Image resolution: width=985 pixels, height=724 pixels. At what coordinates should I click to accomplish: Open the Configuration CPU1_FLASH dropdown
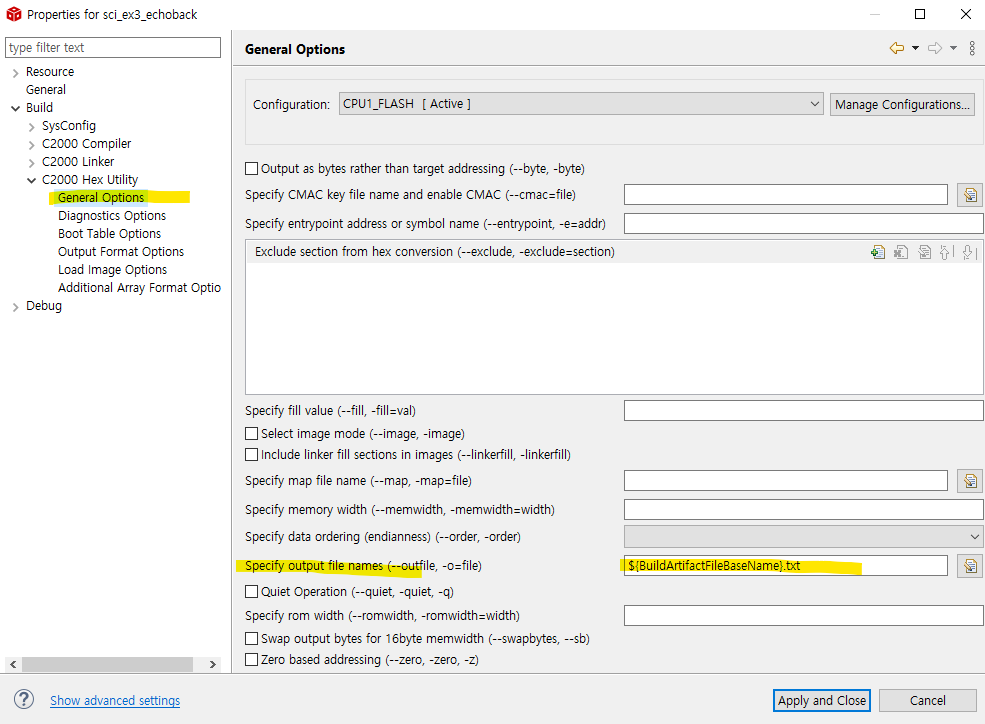pos(581,104)
